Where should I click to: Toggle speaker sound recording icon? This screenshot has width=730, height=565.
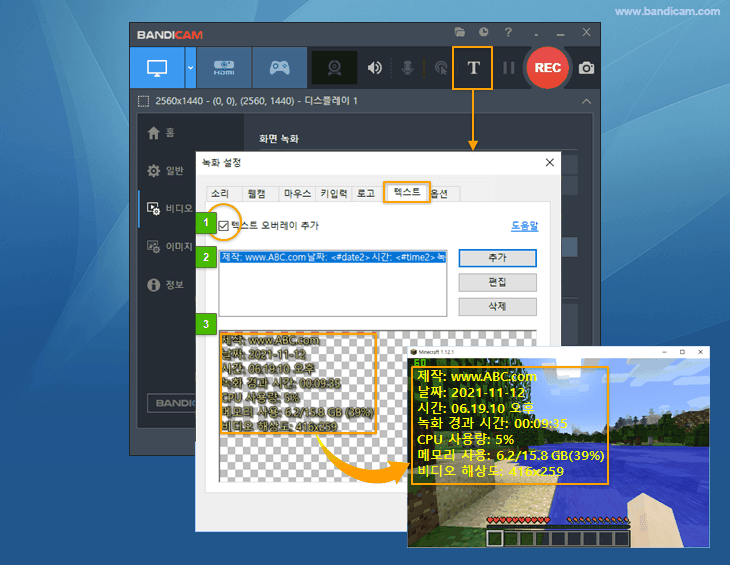click(x=374, y=68)
